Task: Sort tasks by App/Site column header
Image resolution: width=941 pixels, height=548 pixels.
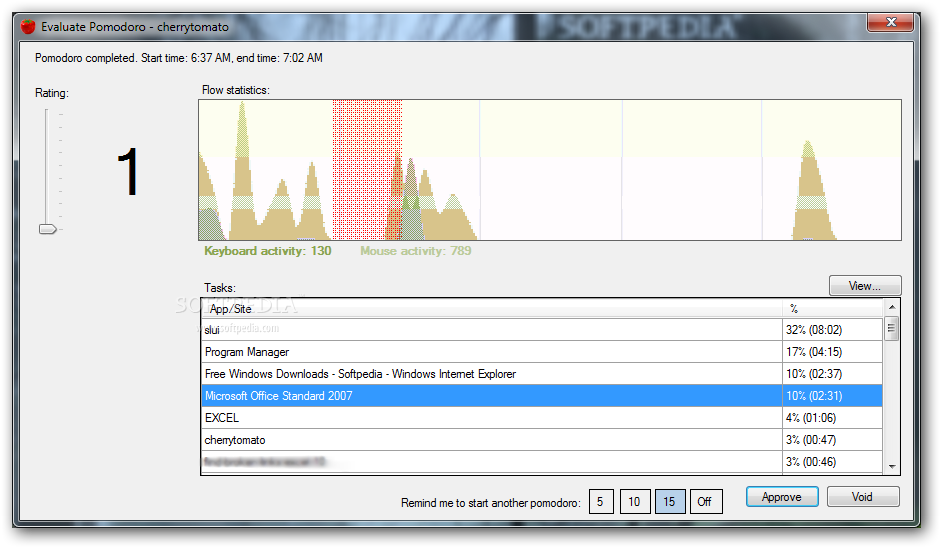Action: [492, 309]
